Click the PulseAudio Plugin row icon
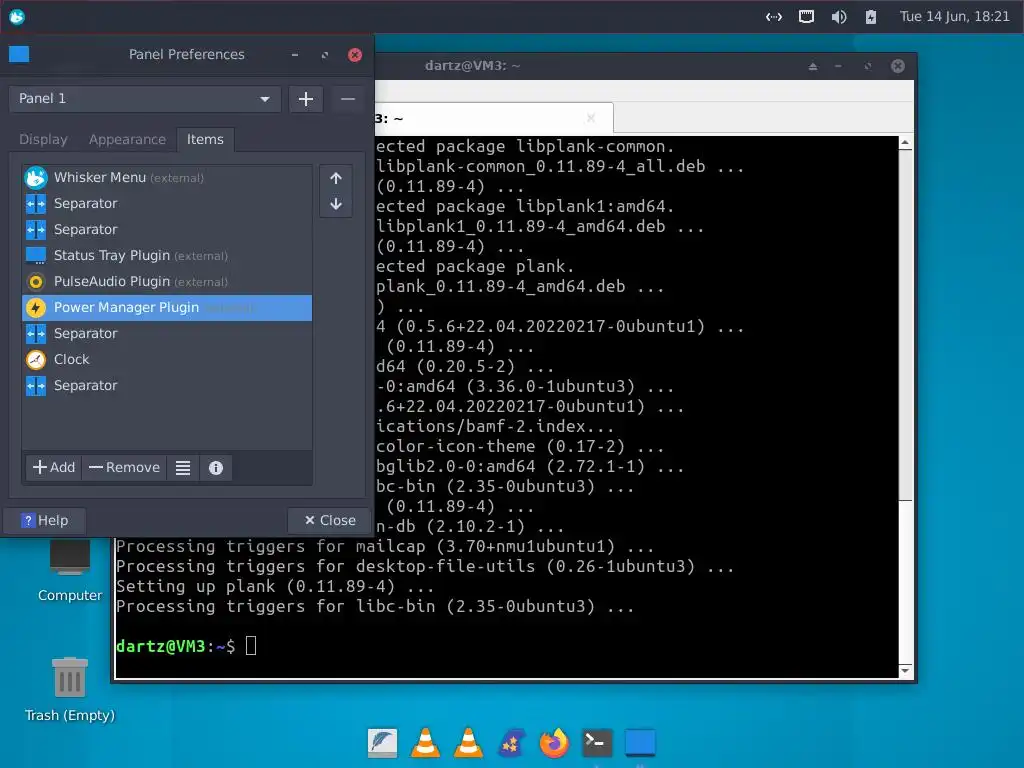The image size is (1024, 768). (36, 281)
